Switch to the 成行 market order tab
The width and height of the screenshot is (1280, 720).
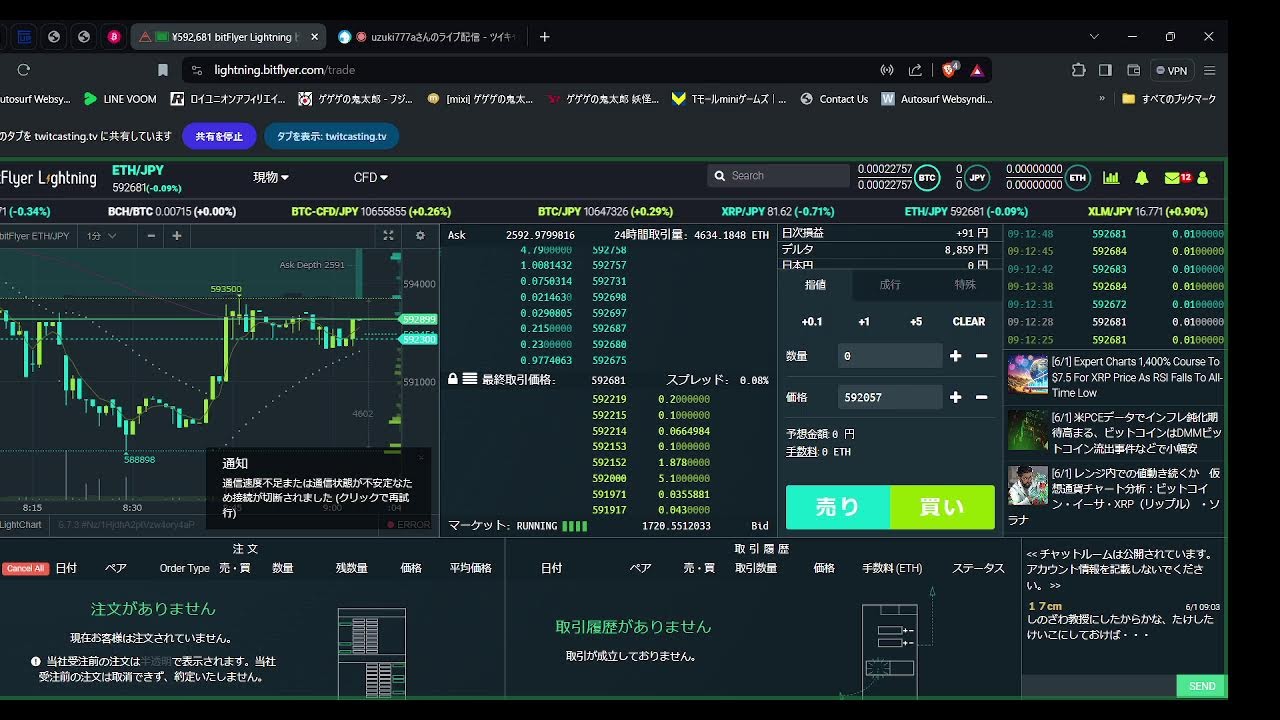(890, 285)
